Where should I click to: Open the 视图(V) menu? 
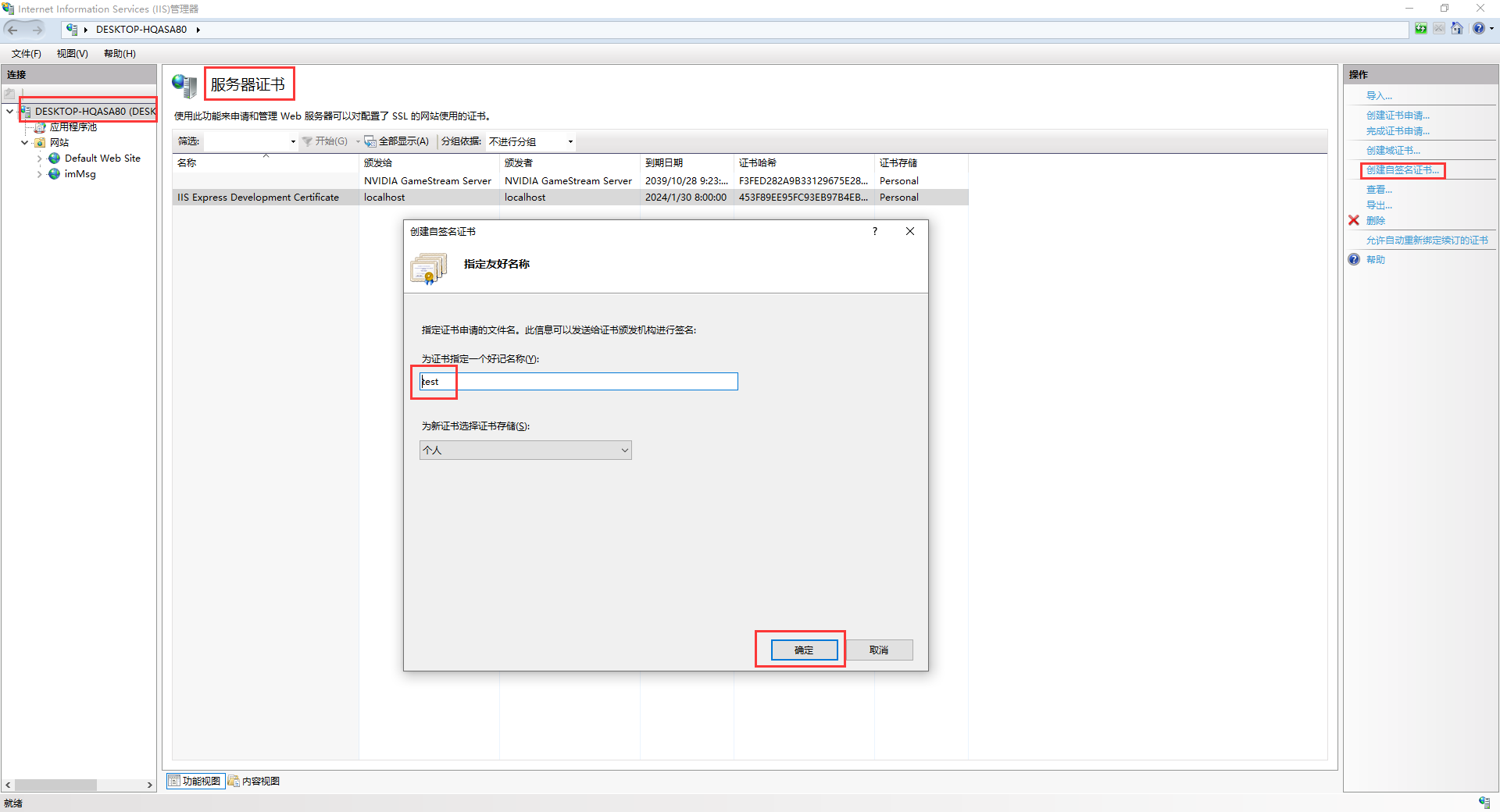(x=72, y=54)
